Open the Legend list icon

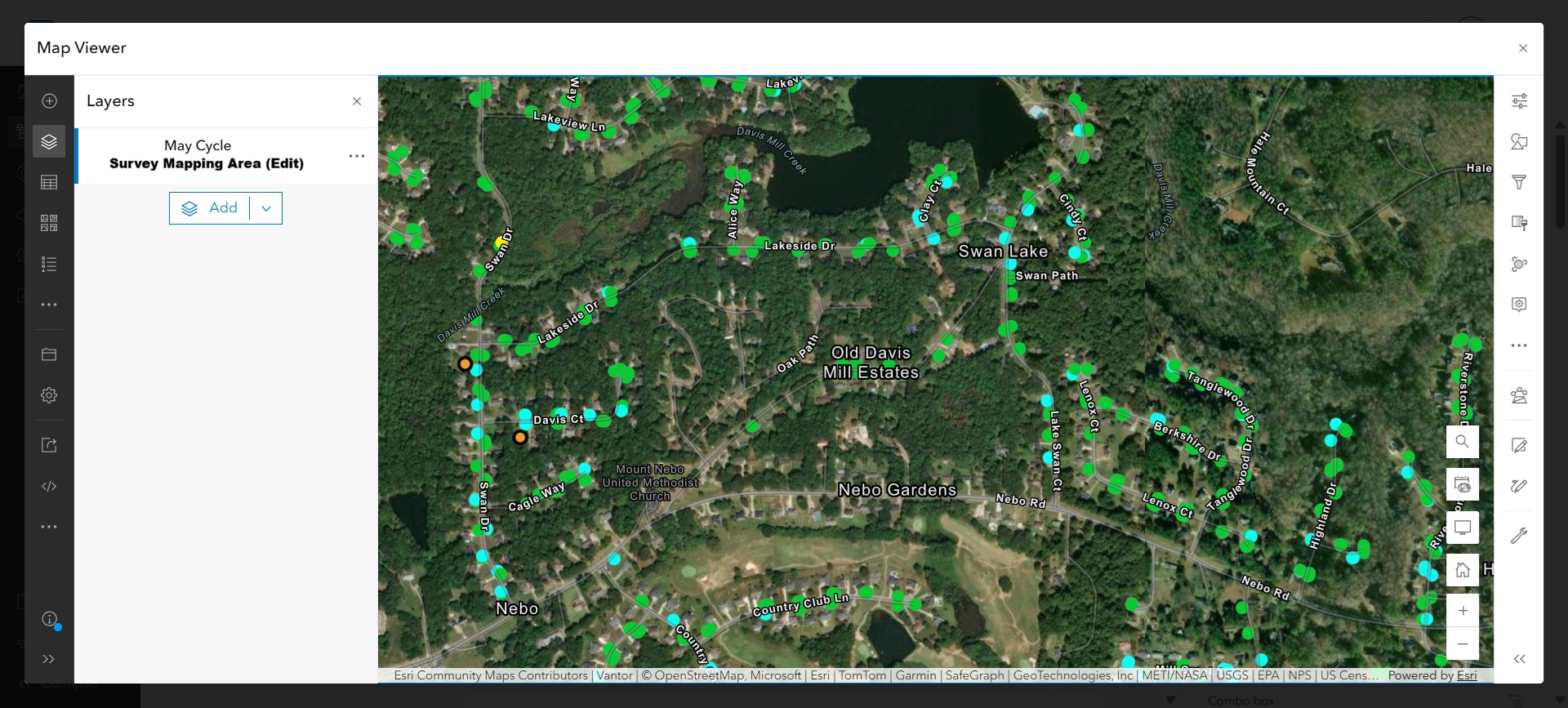pyautogui.click(x=49, y=264)
